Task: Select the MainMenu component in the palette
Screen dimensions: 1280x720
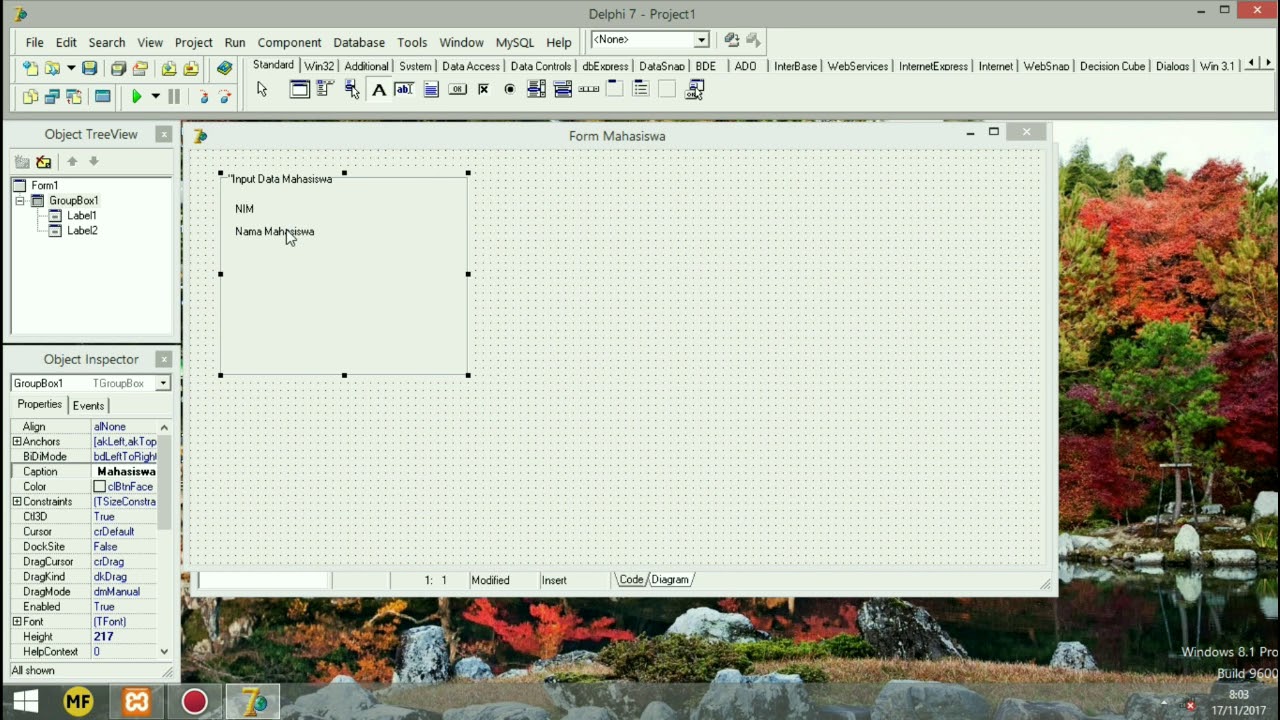Action: coord(325,90)
